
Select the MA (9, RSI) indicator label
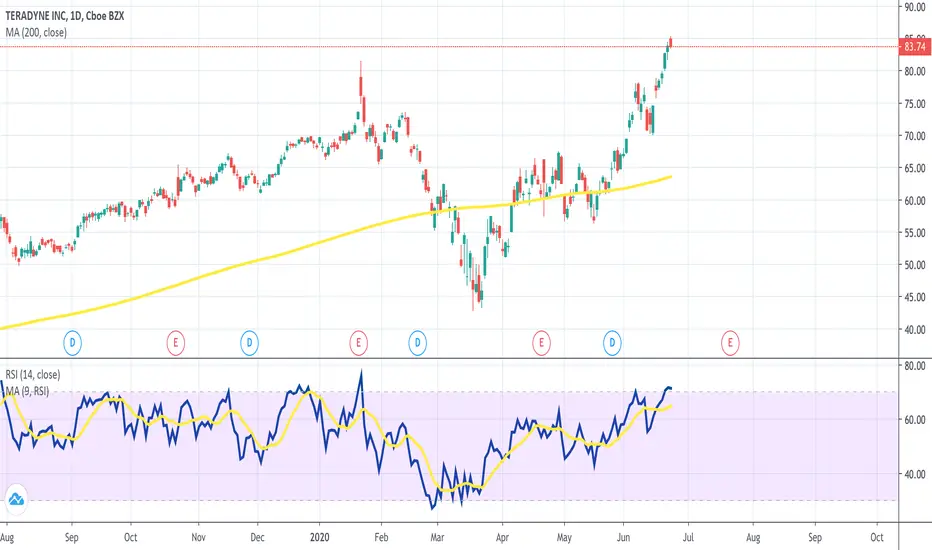click(27, 391)
